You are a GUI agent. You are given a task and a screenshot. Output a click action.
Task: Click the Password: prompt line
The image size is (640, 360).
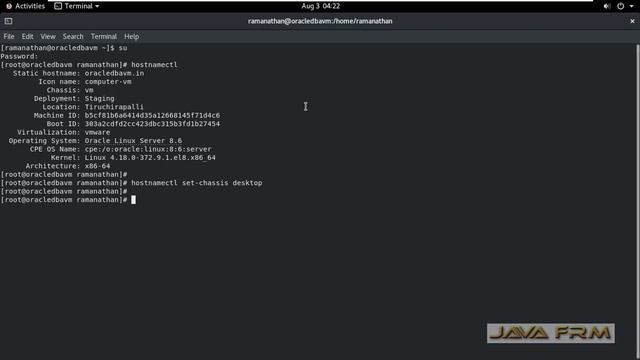pyautogui.click(x=19, y=56)
